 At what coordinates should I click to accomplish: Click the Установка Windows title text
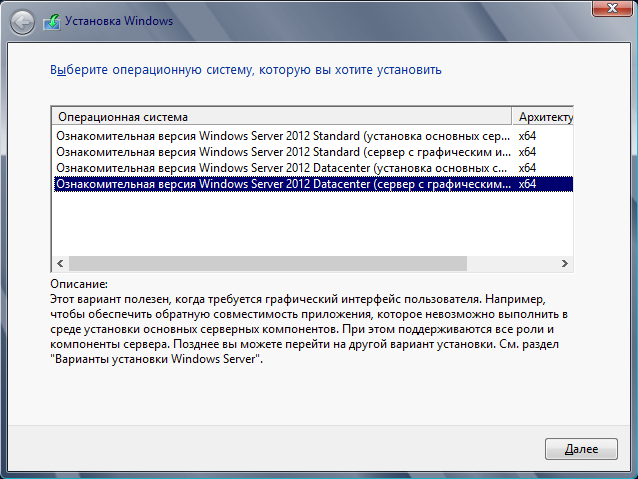click(x=119, y=21)
